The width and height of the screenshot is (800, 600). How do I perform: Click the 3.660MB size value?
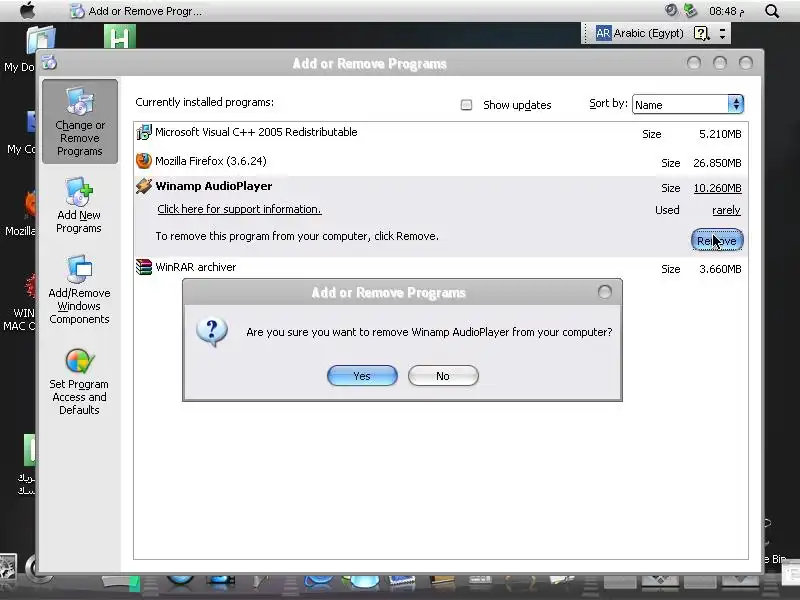(x=720, y=269)
